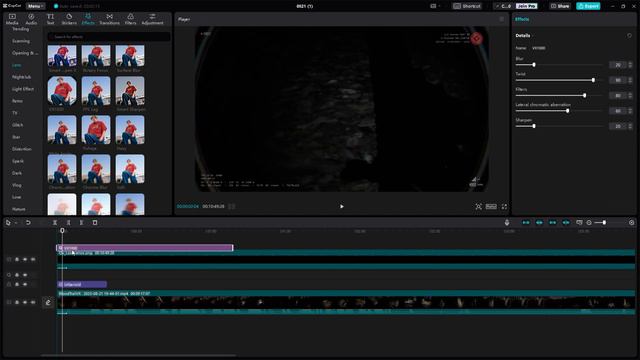
Task: Click the Share button
Action: 560,6
